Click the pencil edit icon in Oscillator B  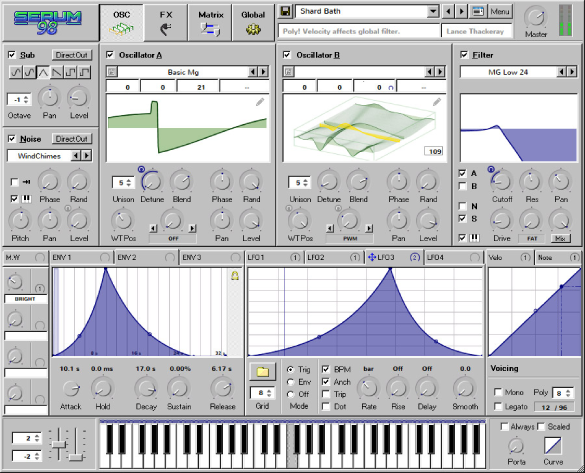pyautogui.click(x=437, y=102)
